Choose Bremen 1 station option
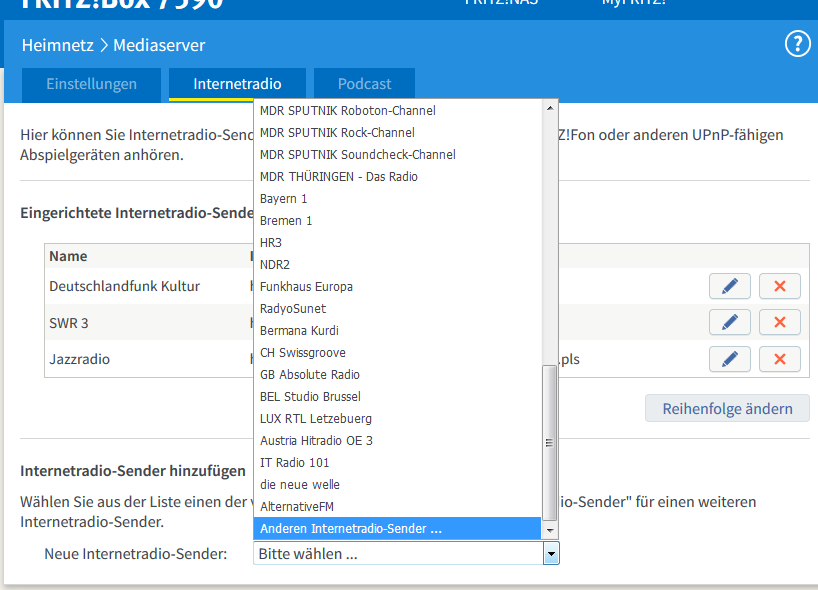818x590 pixels. pos(398,220)
